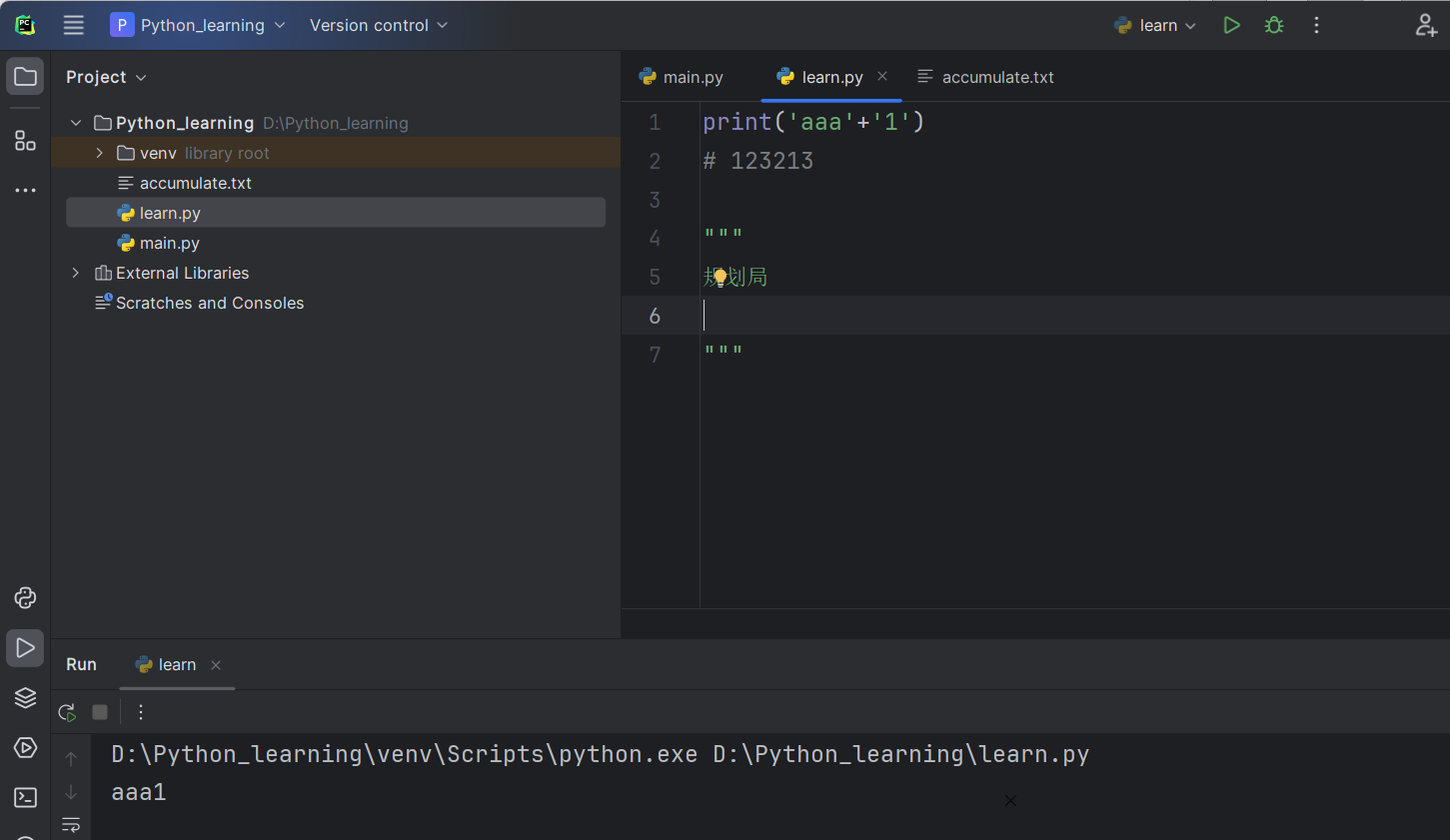Switch to the accumulate.txt tab
The image size is (1450, 840).
pos(985,77)
